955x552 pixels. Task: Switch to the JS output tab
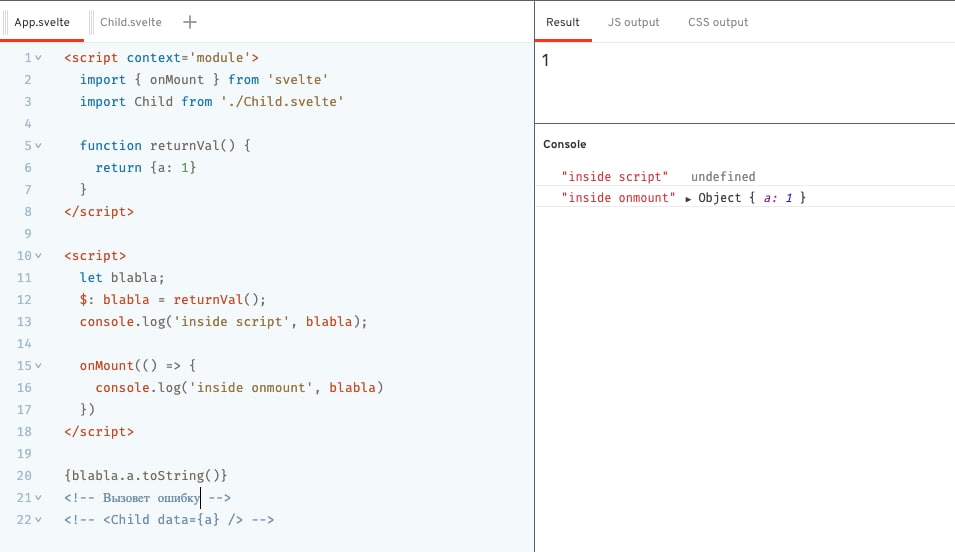(633, 22)
